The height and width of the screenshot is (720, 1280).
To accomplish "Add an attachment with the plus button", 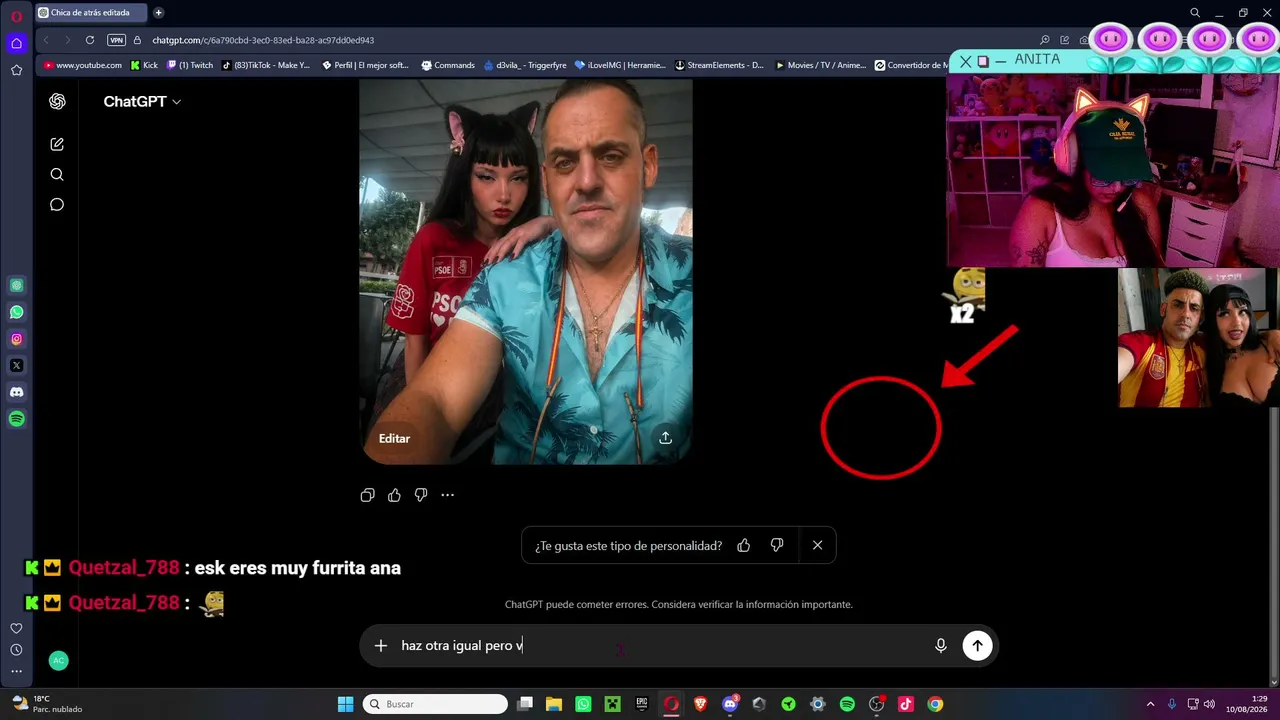I will [380, 646].
